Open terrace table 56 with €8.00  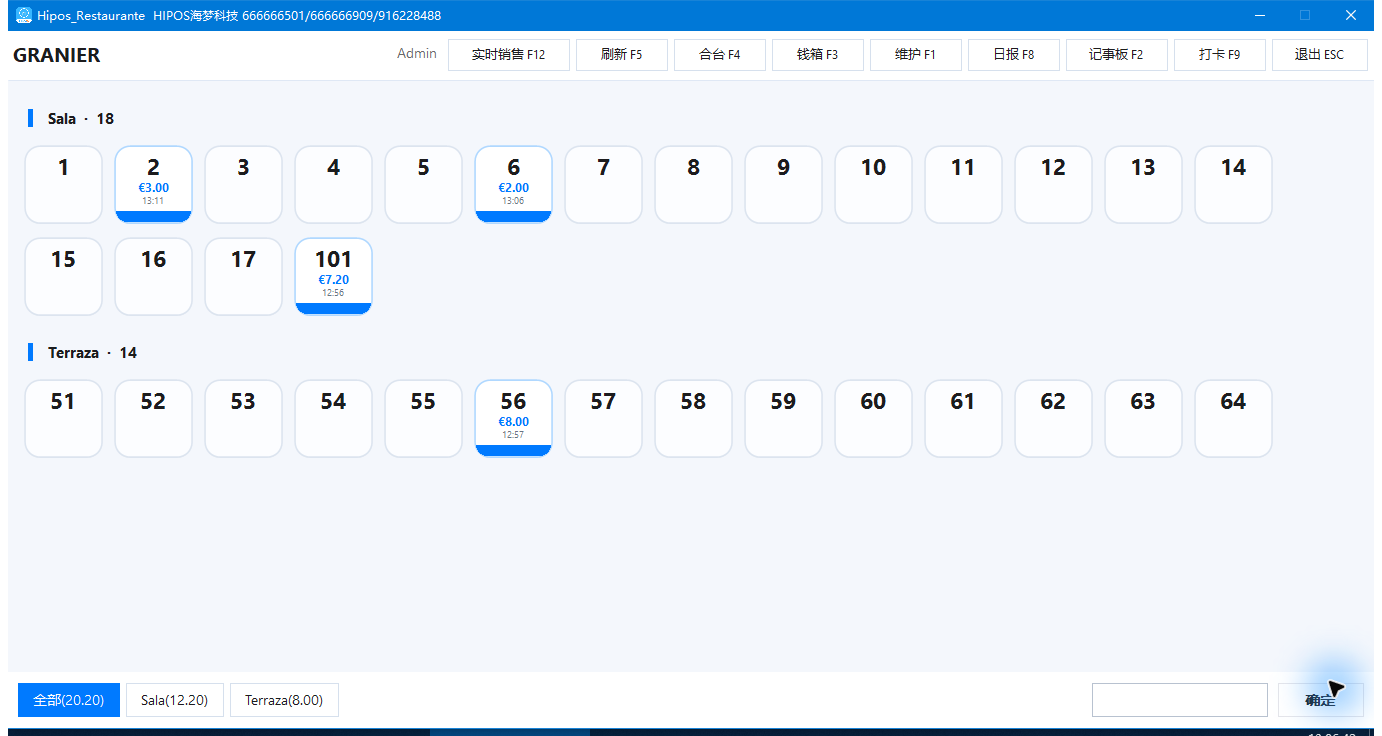[514, 418]
